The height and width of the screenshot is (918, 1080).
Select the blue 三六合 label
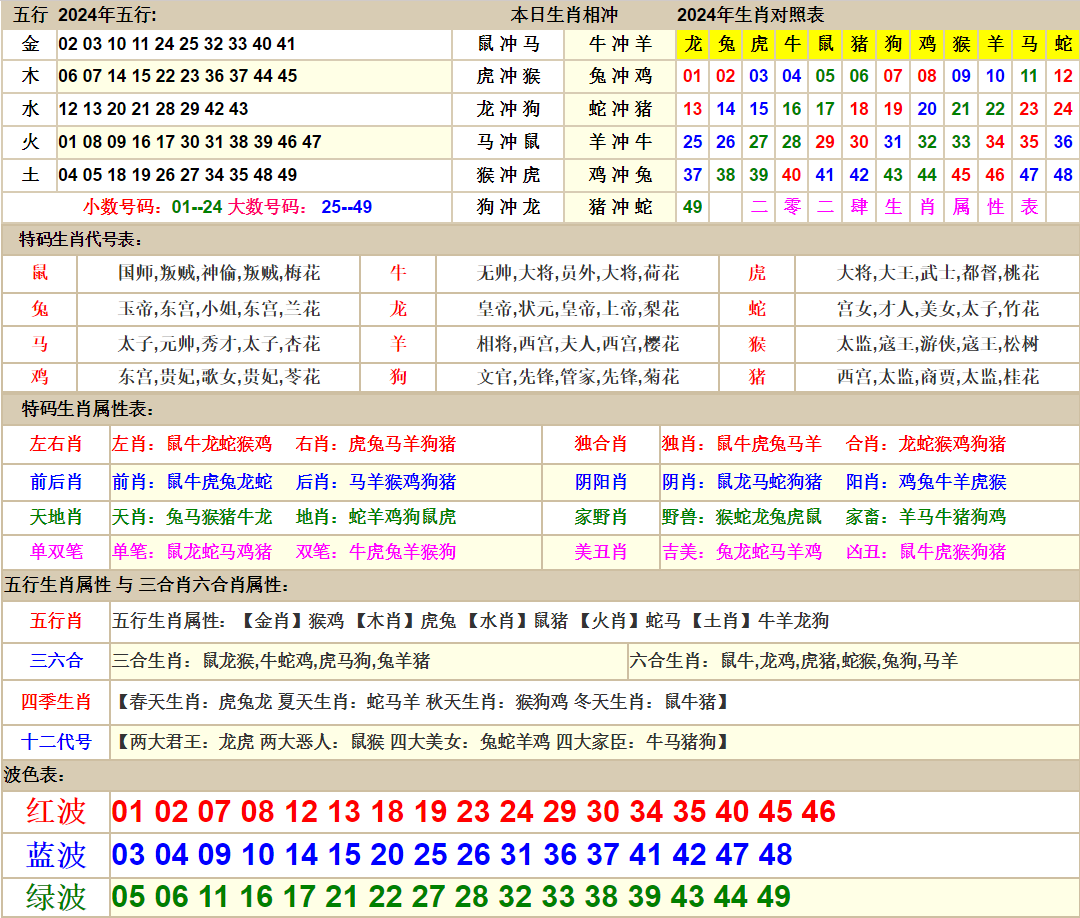click(x=56, y=661)
